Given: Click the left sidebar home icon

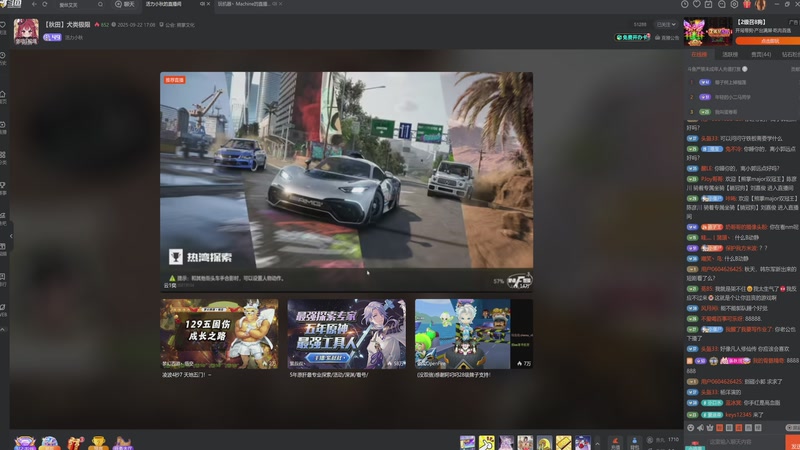Looking at the screenshot, I should point(3,94).
